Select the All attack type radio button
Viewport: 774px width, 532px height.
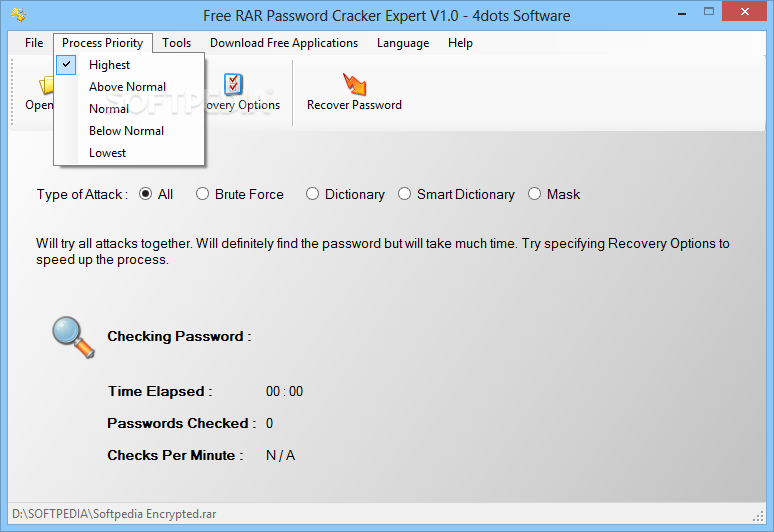[x=145, y=194]
